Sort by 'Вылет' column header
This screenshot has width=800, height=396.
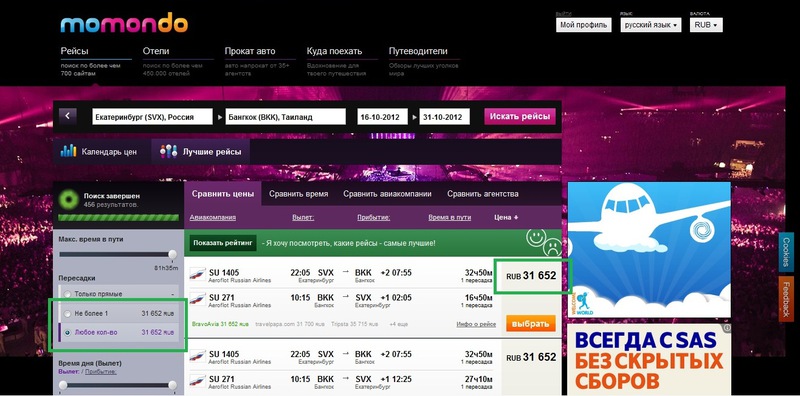click(x=303, y=217)
